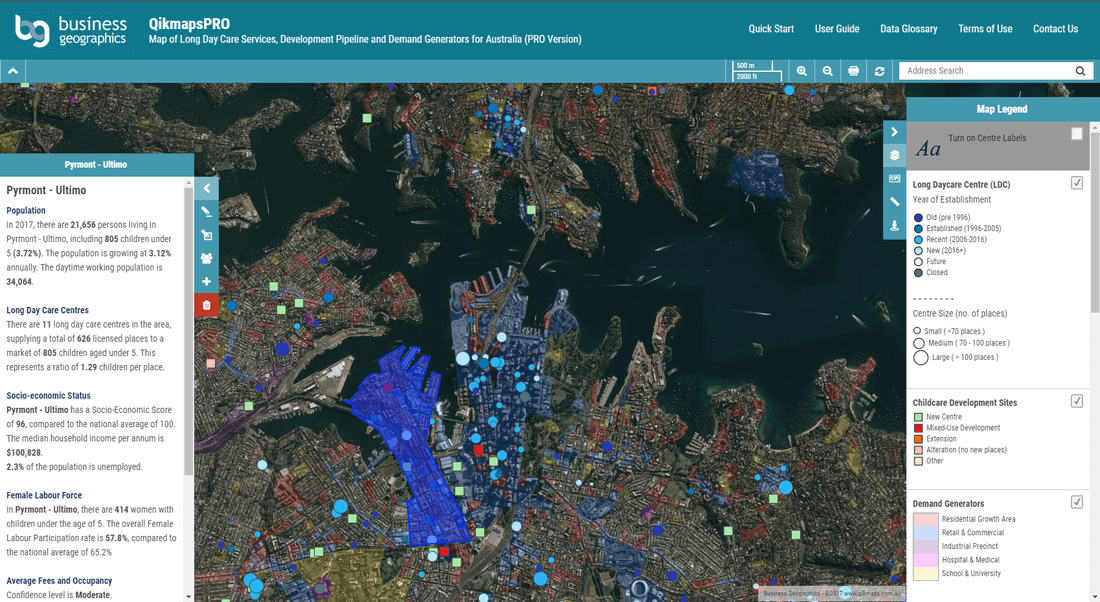1100x602 pixels.
Task: Click the Contact Us link
Action: coord(1055,29)
